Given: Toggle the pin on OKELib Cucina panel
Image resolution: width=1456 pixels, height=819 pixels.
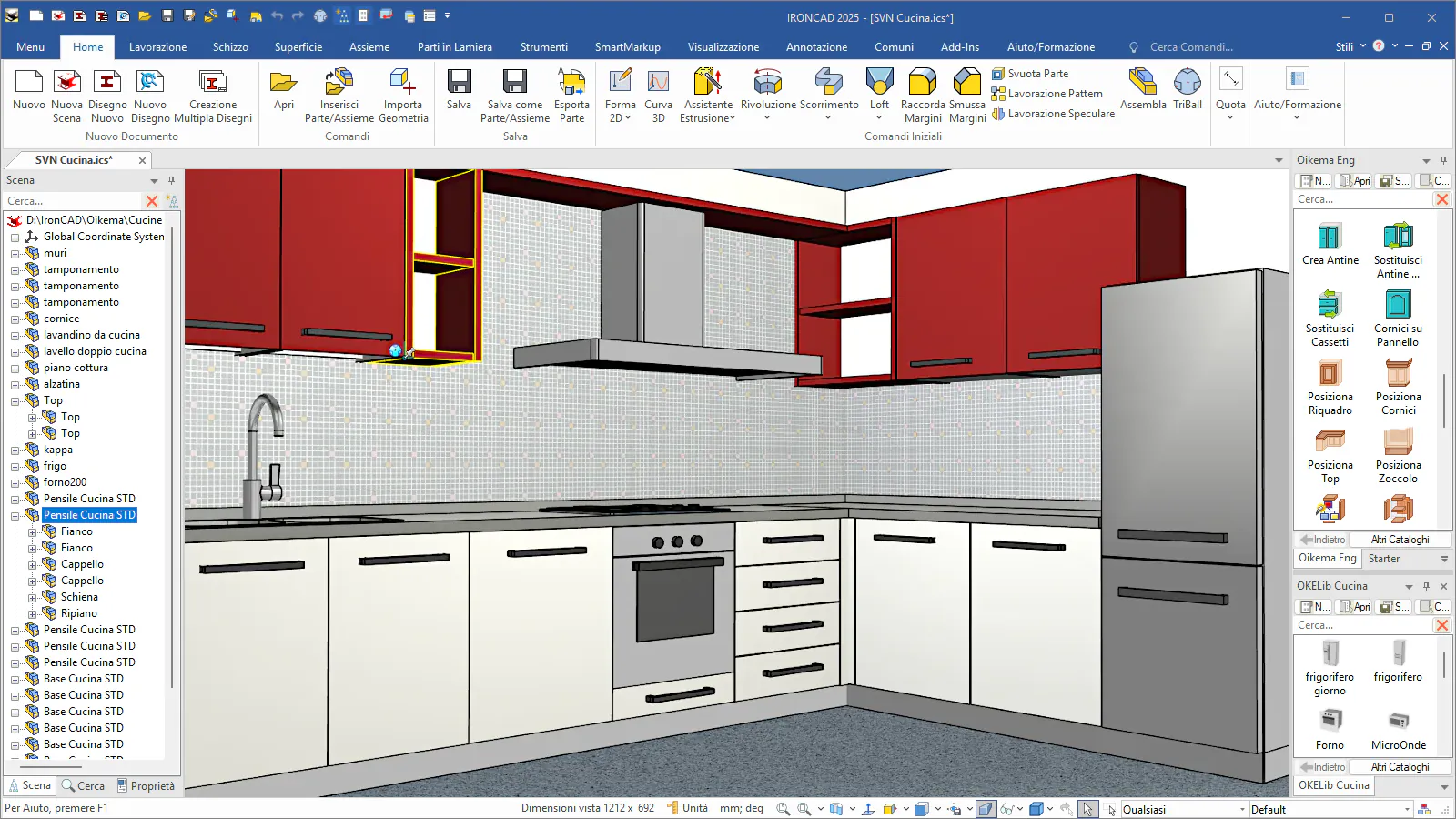Looking at the screenshot, I should tap(1426, 586).
